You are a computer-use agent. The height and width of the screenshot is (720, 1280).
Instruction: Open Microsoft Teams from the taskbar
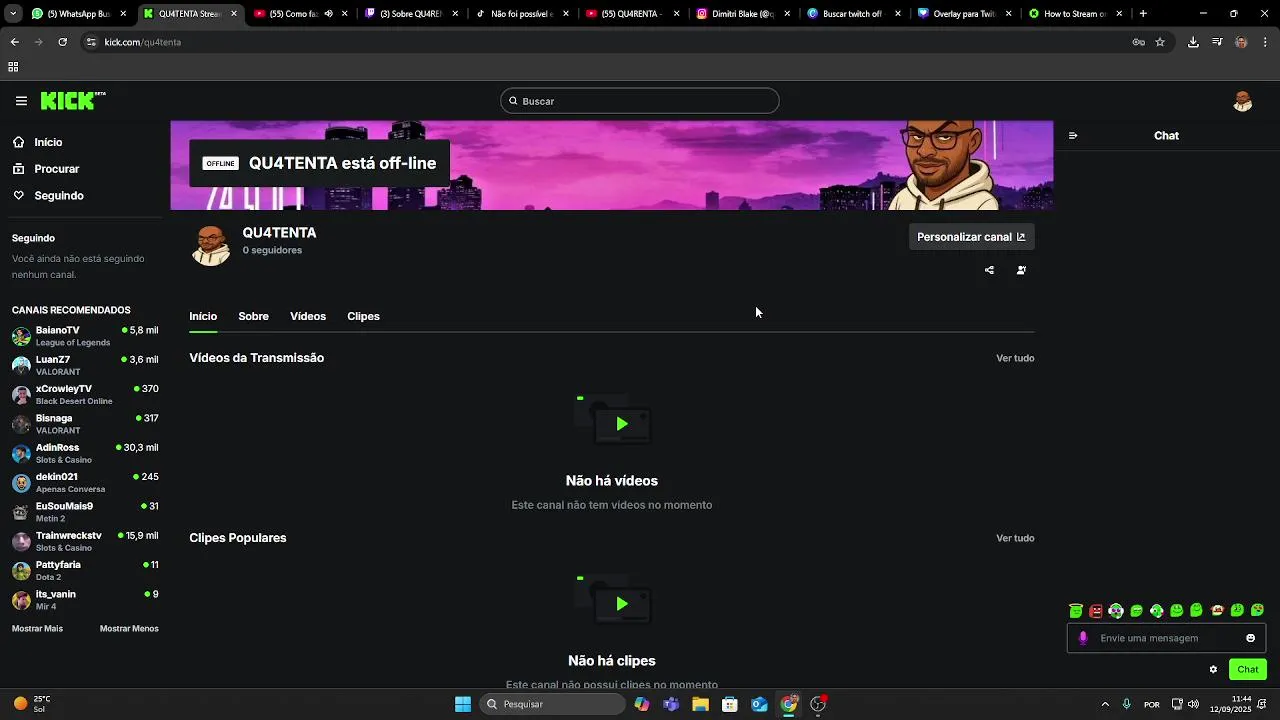click(671, 704)
